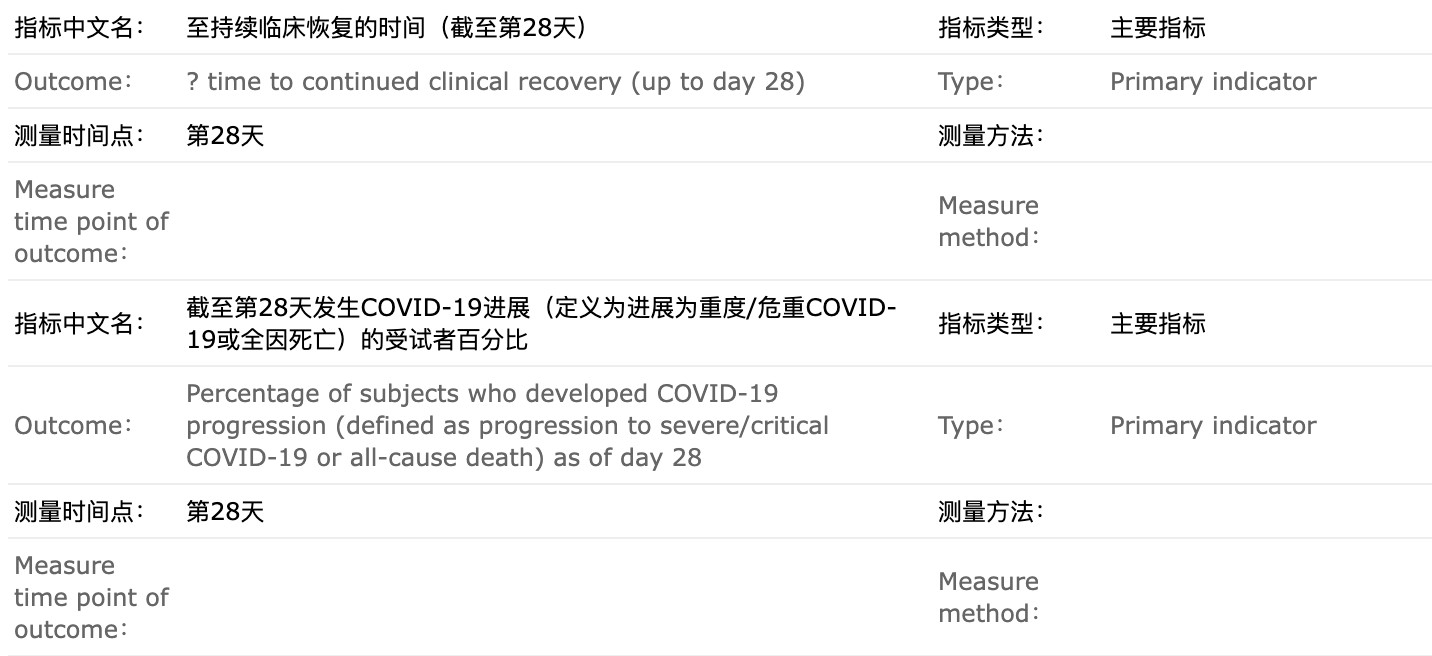Click "主要指标" in the clinical recovery row

click(1158, 27)
